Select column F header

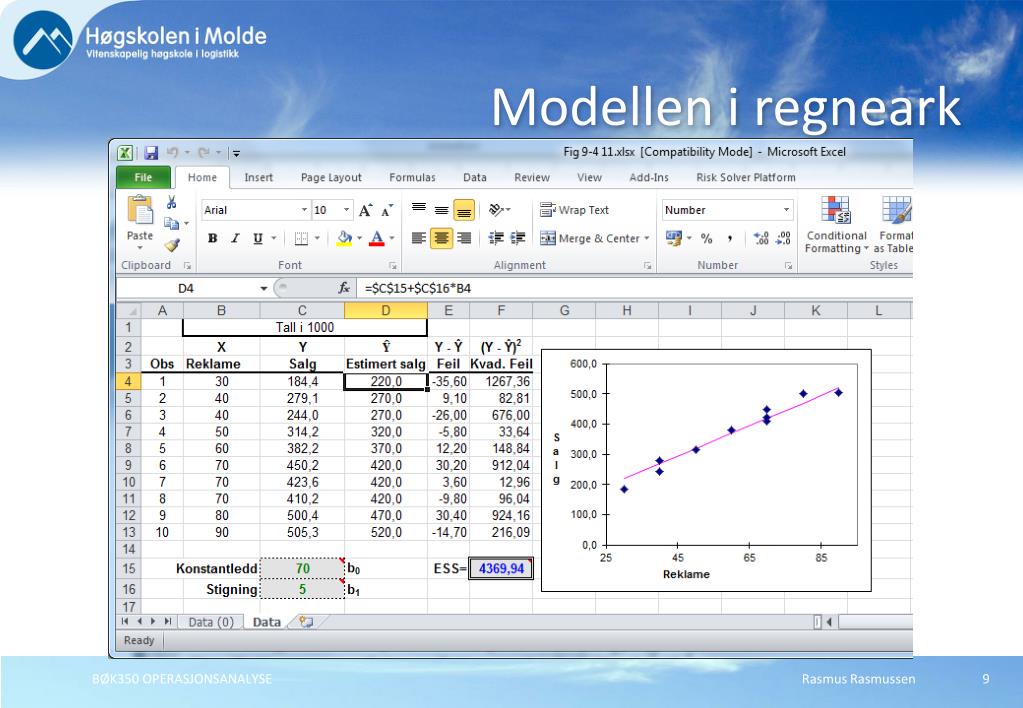click(x=501, y=311)
